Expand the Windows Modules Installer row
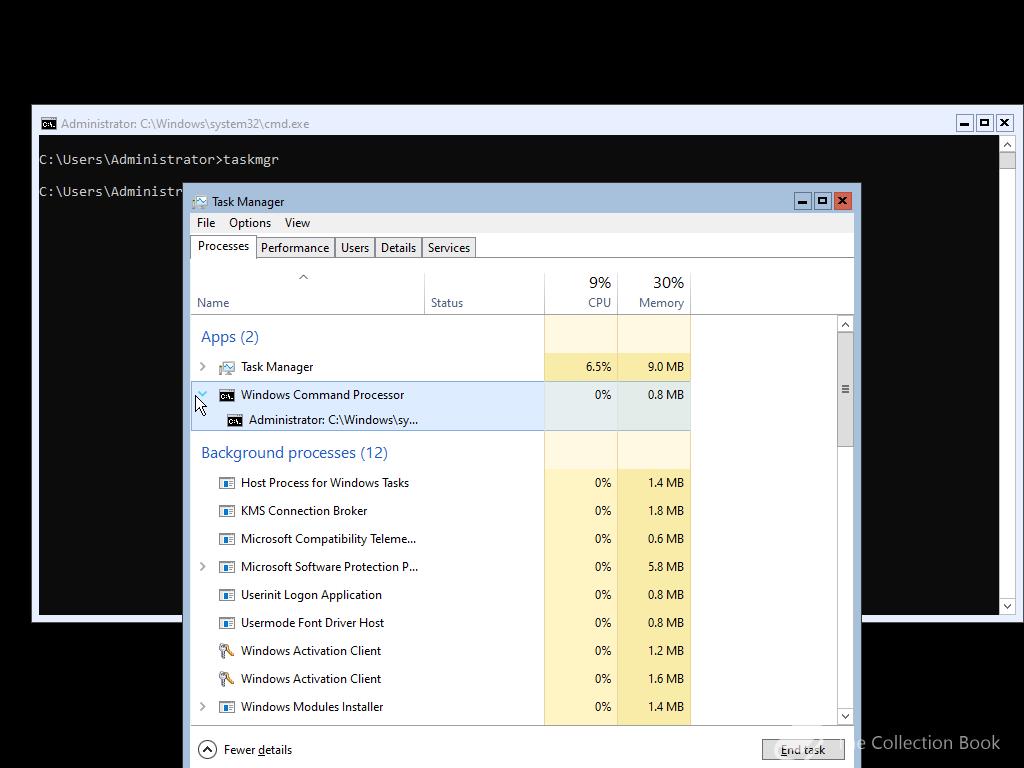This screenshot has width=1024, height=768. (202, 707)
